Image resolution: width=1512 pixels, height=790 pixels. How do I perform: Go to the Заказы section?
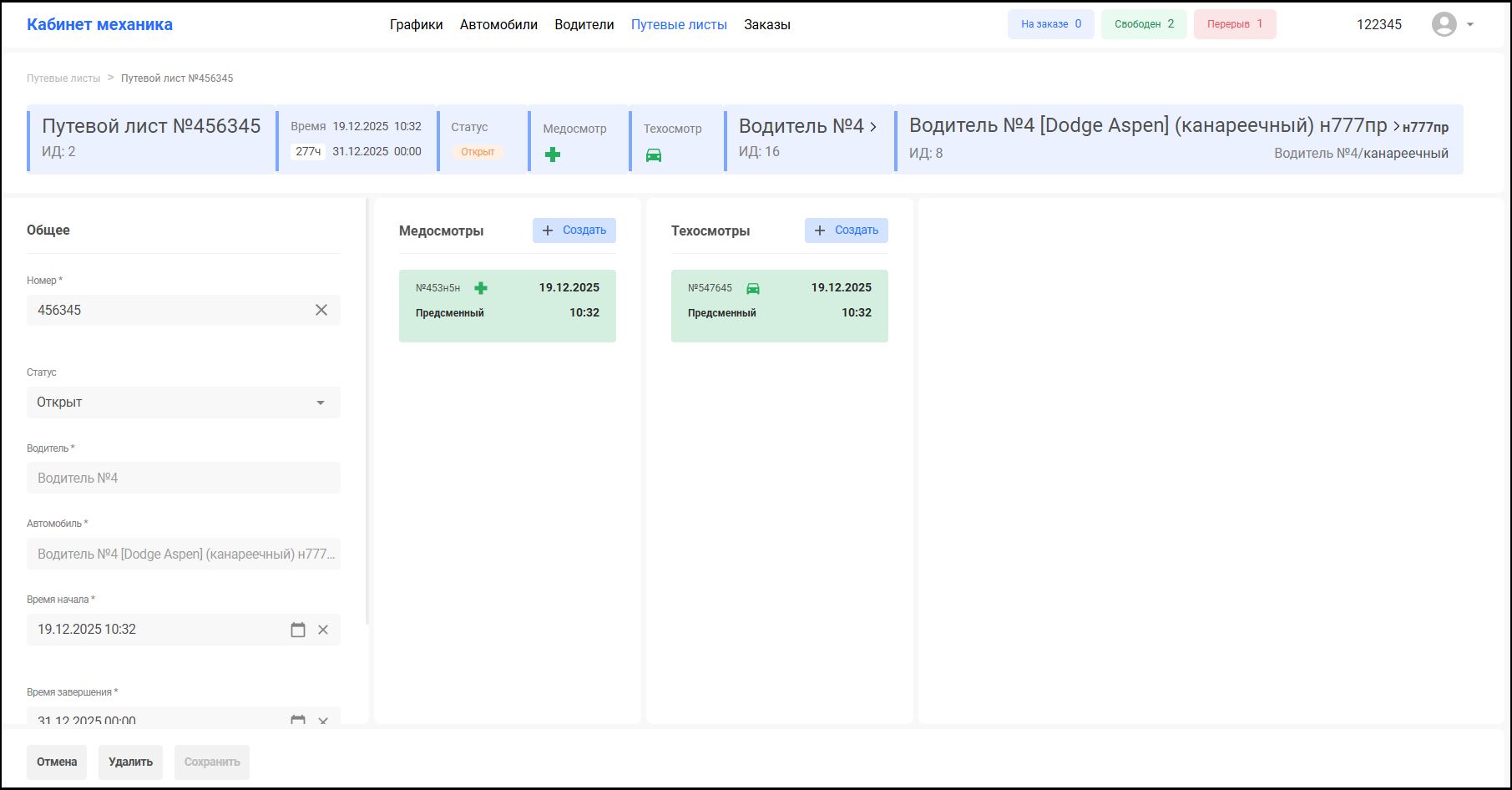click(766, 25)
